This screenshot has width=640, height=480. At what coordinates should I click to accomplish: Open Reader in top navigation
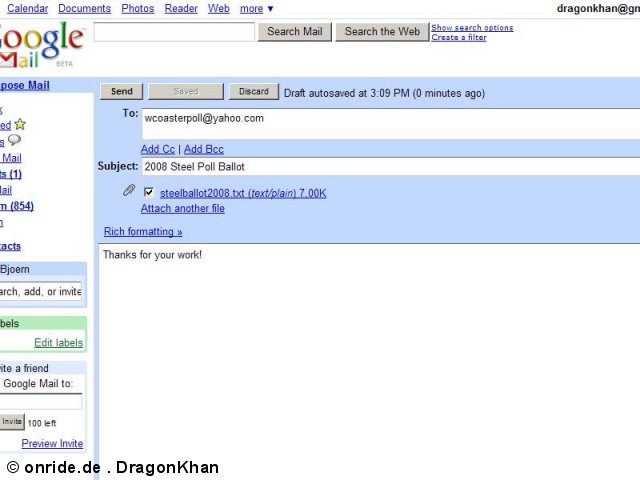pyautogui.click(x=181, y=9)
